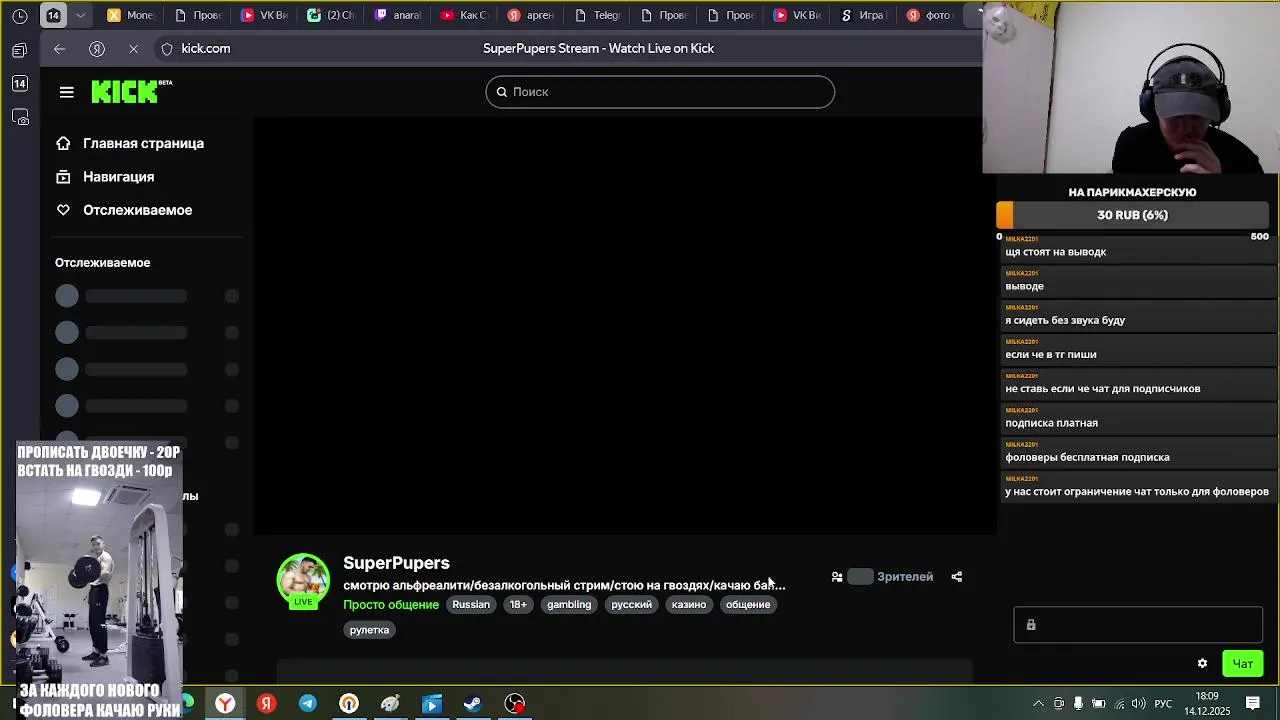This screenshot has height=720, width=1280.
Task: Switch to the (2) Ch tab
Action: (x=331, y=15)
